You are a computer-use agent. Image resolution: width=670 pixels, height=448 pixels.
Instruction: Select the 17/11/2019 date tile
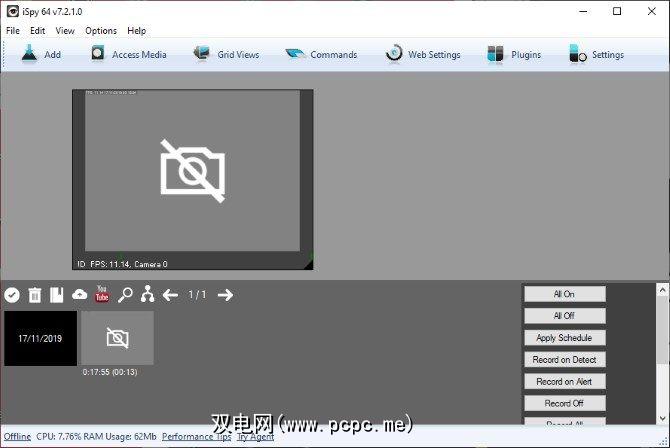coord(41,338)
